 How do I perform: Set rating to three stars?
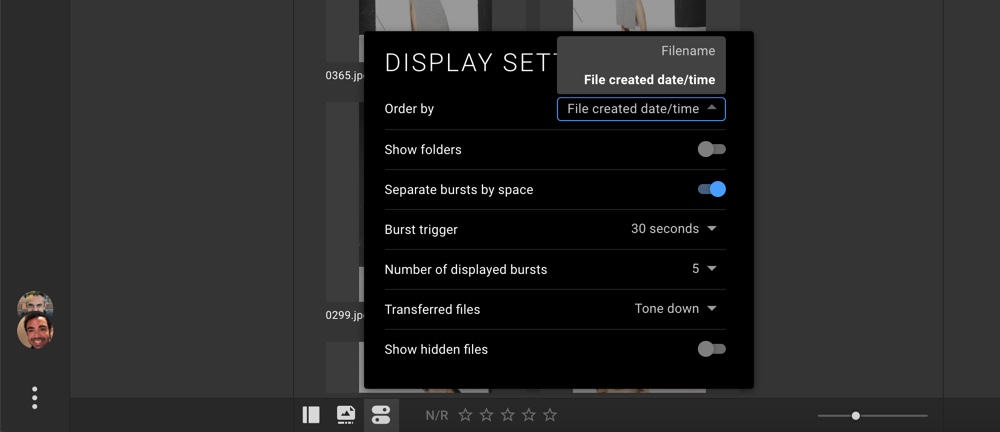pos(507,415)
